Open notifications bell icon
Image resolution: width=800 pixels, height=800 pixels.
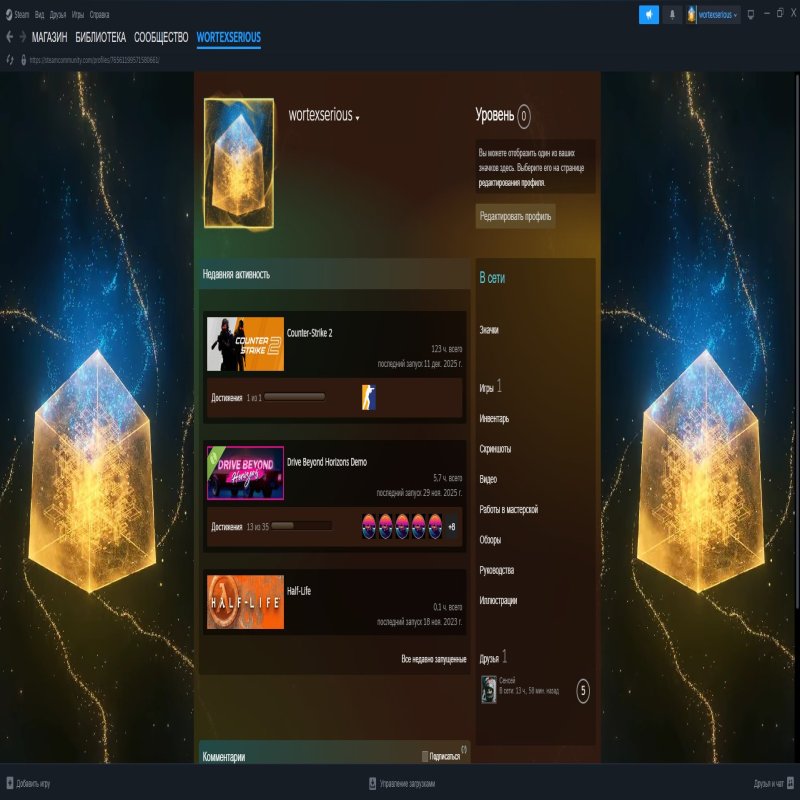click(673, 15)
